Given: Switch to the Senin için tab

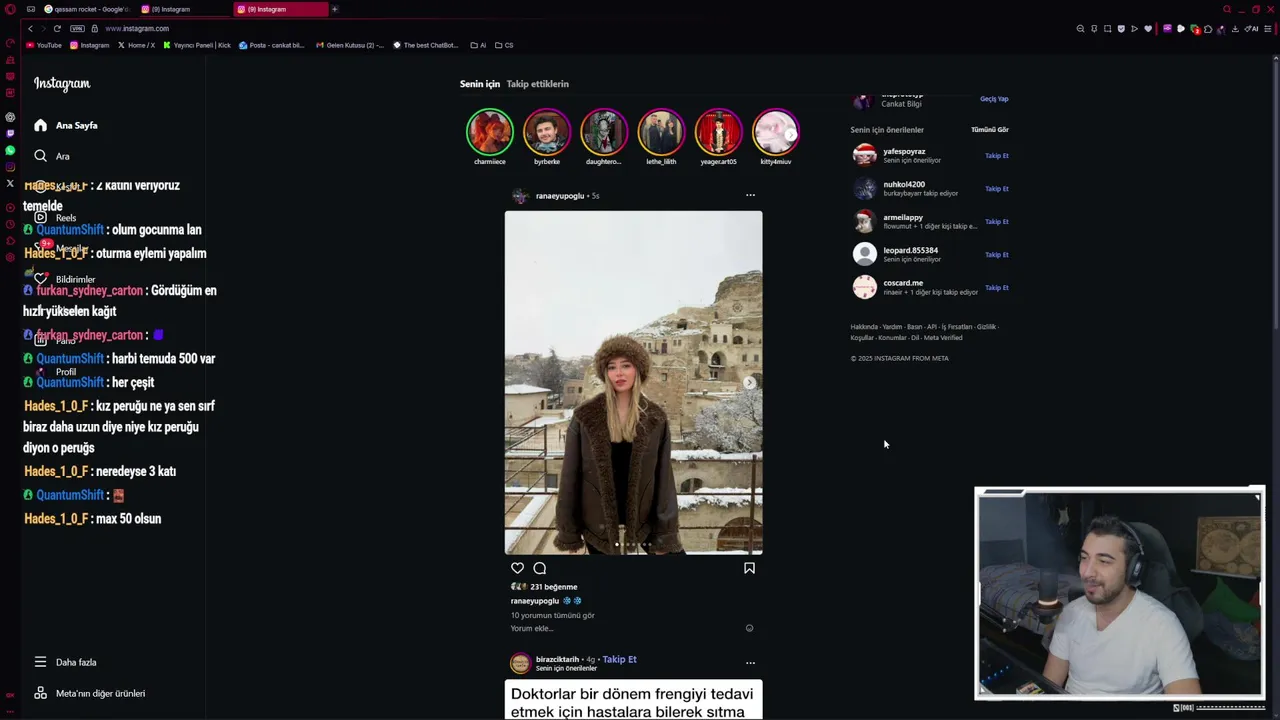Looking at the screenshot, I should click(x=479, y=84).
